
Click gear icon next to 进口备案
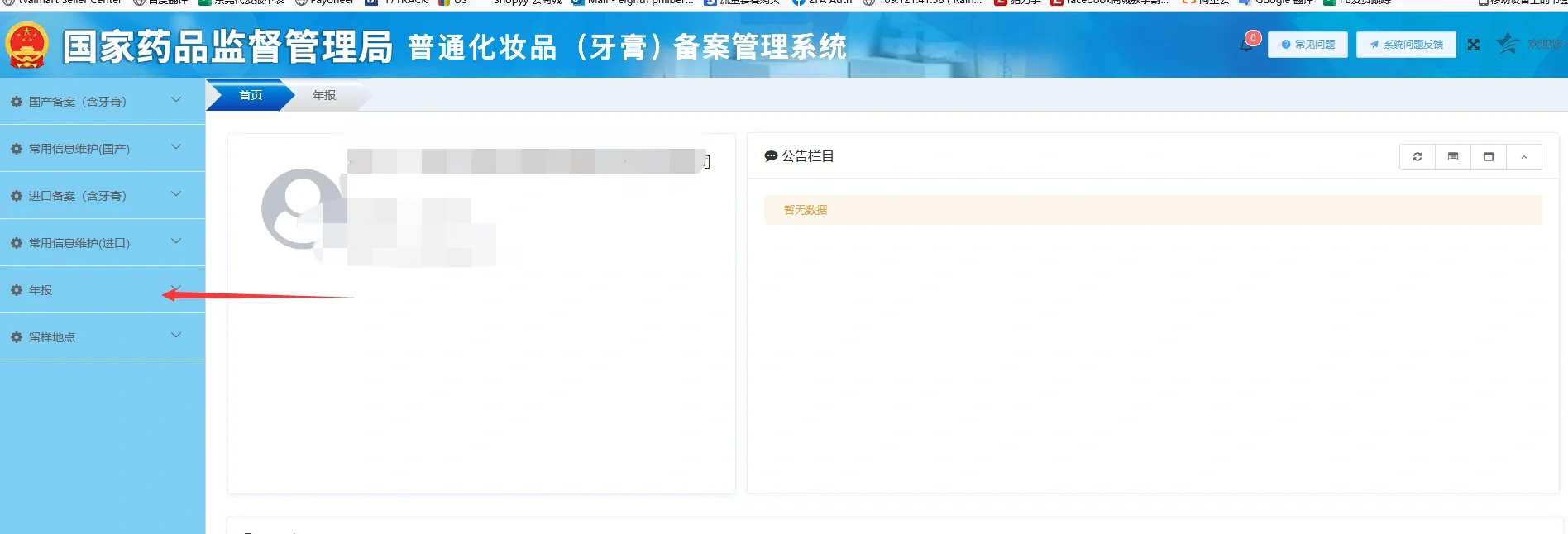point(16,196)
